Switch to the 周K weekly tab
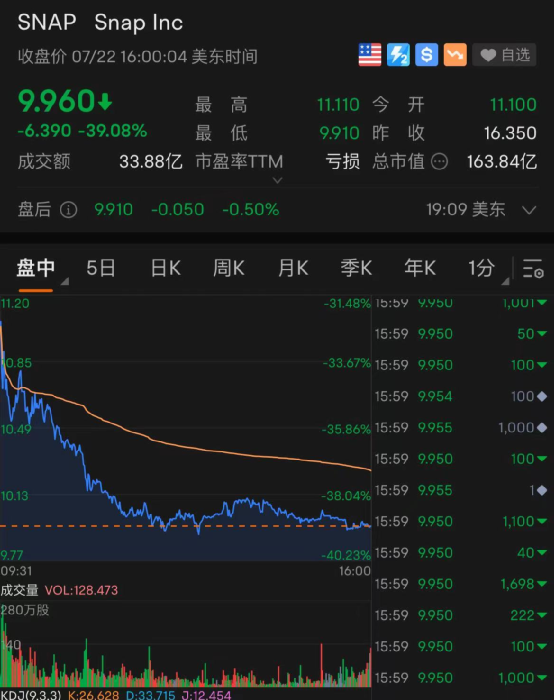 tap(228, 268)
